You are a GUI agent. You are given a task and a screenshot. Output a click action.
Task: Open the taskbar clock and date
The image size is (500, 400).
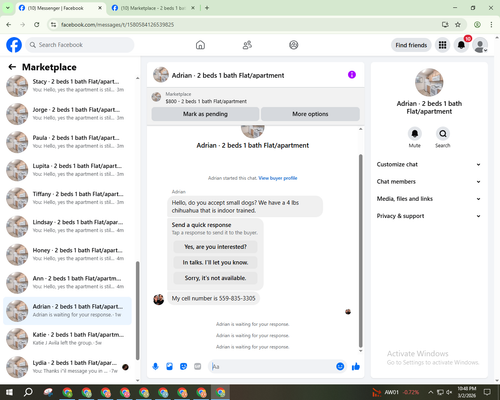[467, 392]
